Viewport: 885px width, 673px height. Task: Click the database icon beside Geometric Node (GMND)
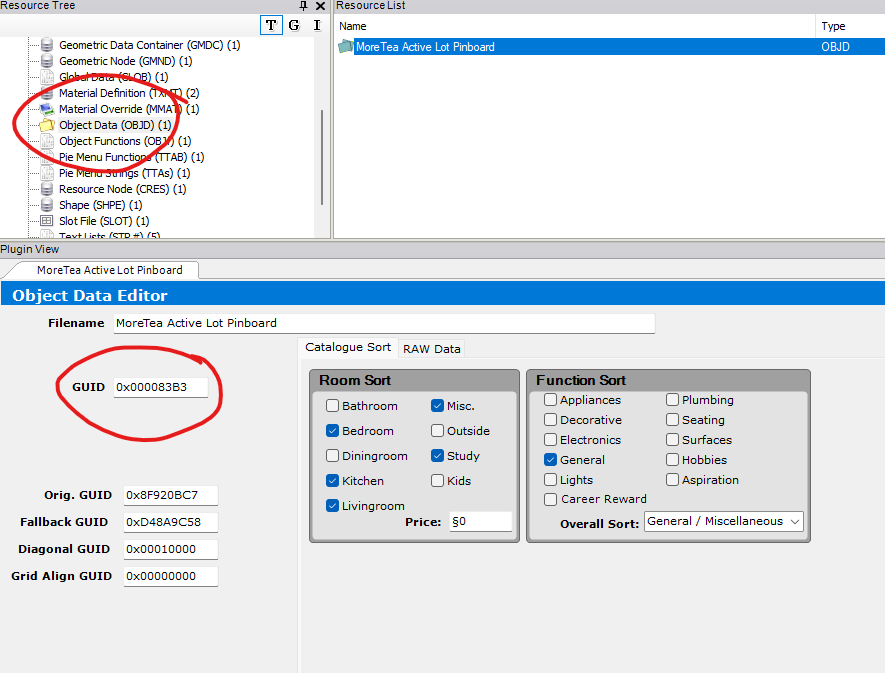tap(46, 61)
